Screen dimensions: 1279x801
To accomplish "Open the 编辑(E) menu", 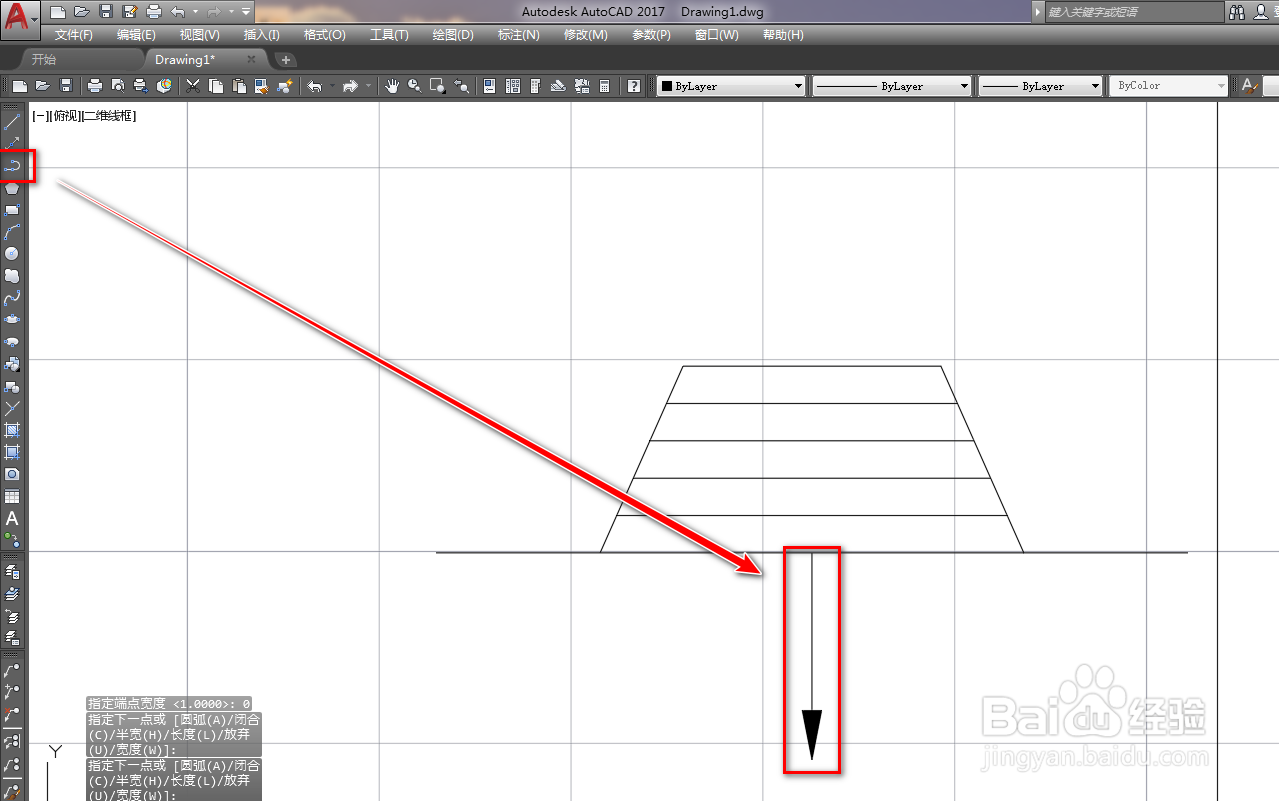I will [x=136, y=35].
